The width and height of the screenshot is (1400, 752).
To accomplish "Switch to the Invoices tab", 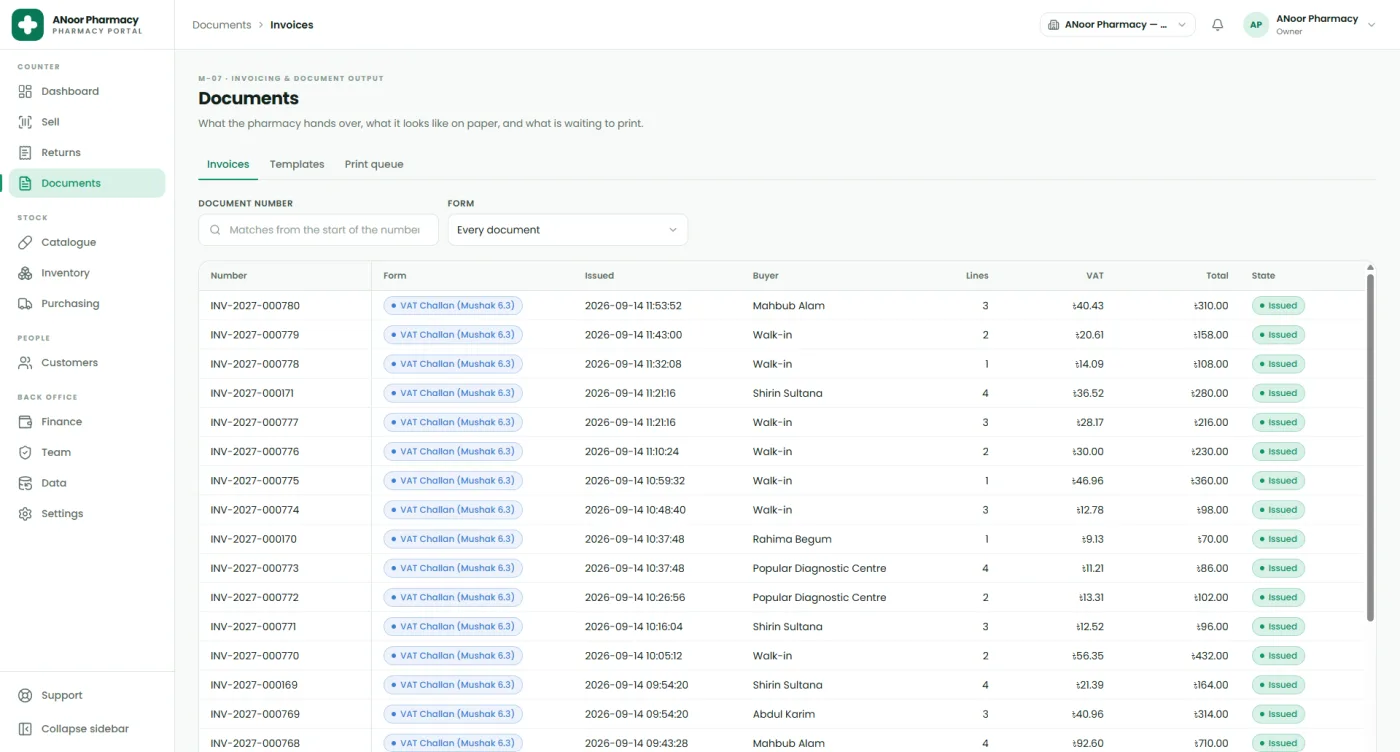I will coord(228,164).
